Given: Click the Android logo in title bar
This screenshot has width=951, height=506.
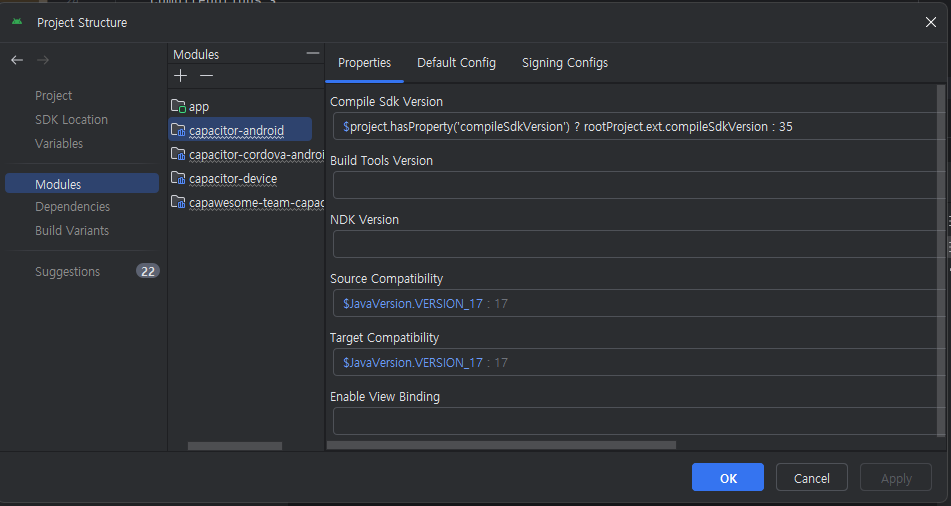Looking at the screenshot, I should click(x=17, y=22).
